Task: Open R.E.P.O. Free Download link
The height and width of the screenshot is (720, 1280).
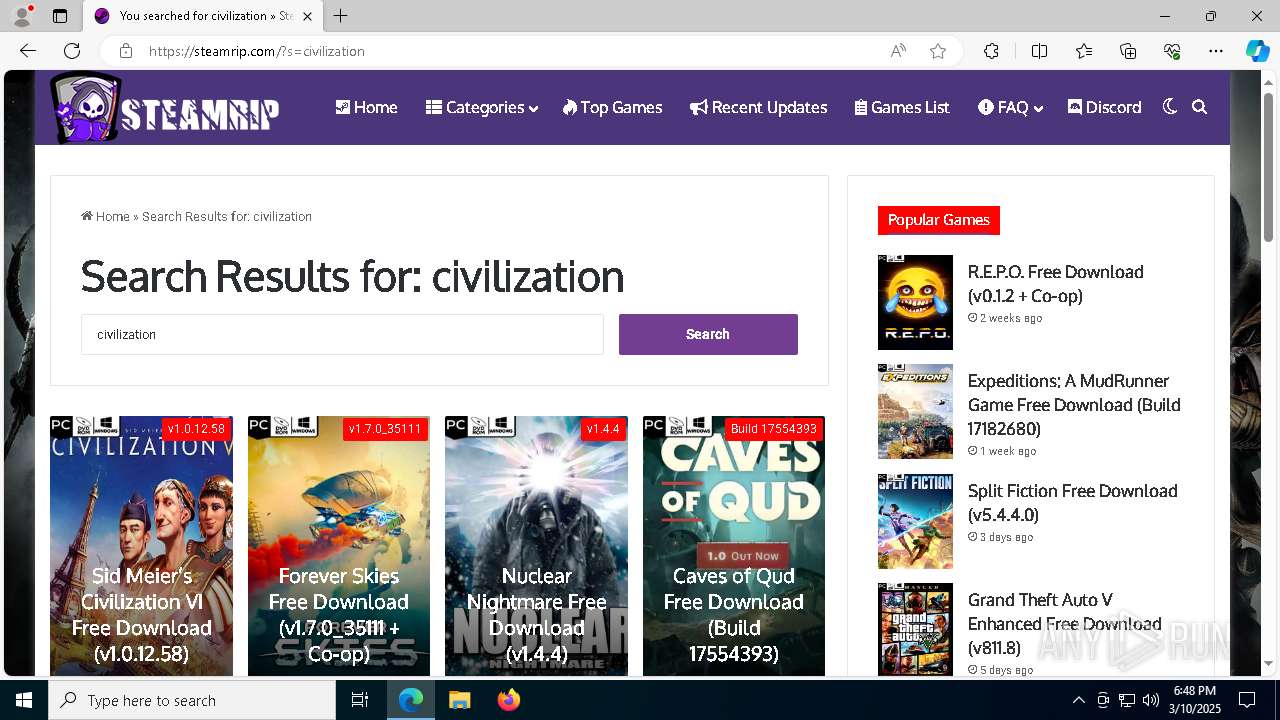Action: click(1055, 284)
